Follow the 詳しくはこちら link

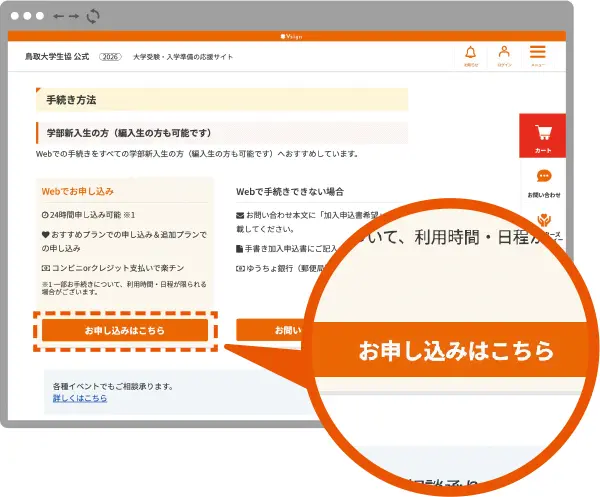80,398
